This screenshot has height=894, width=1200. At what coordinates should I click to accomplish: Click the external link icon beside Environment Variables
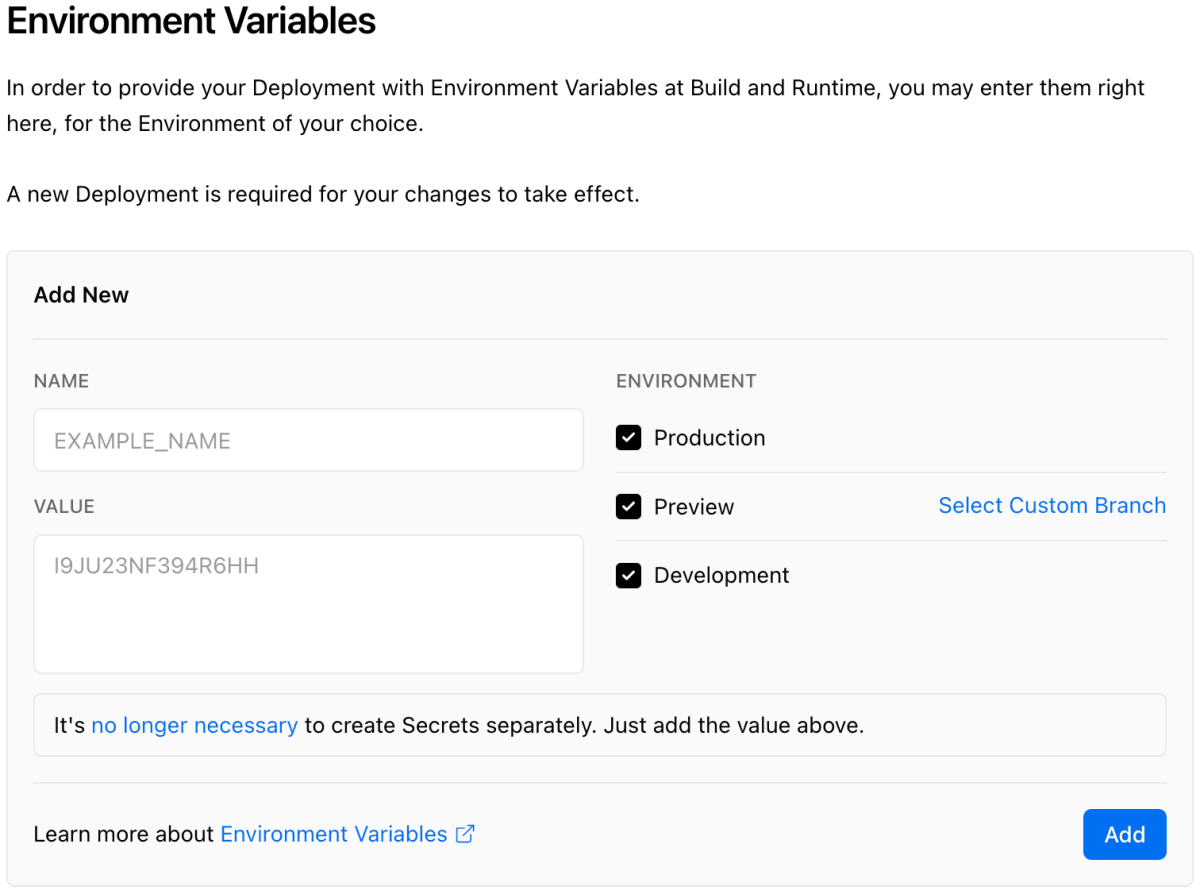(465, 834)
